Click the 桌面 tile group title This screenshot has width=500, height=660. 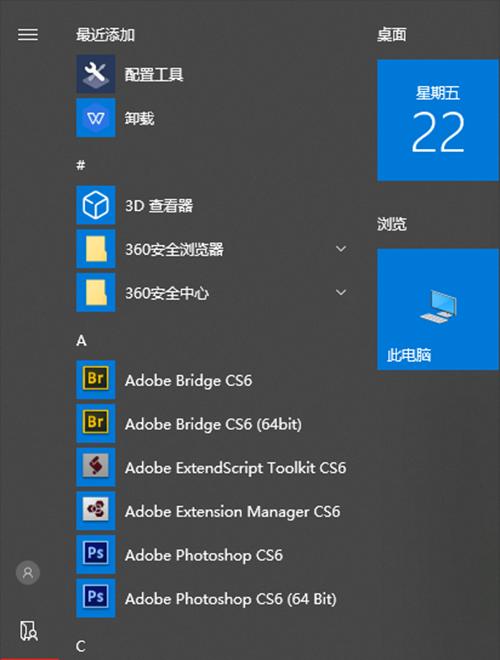coord(392,35)
